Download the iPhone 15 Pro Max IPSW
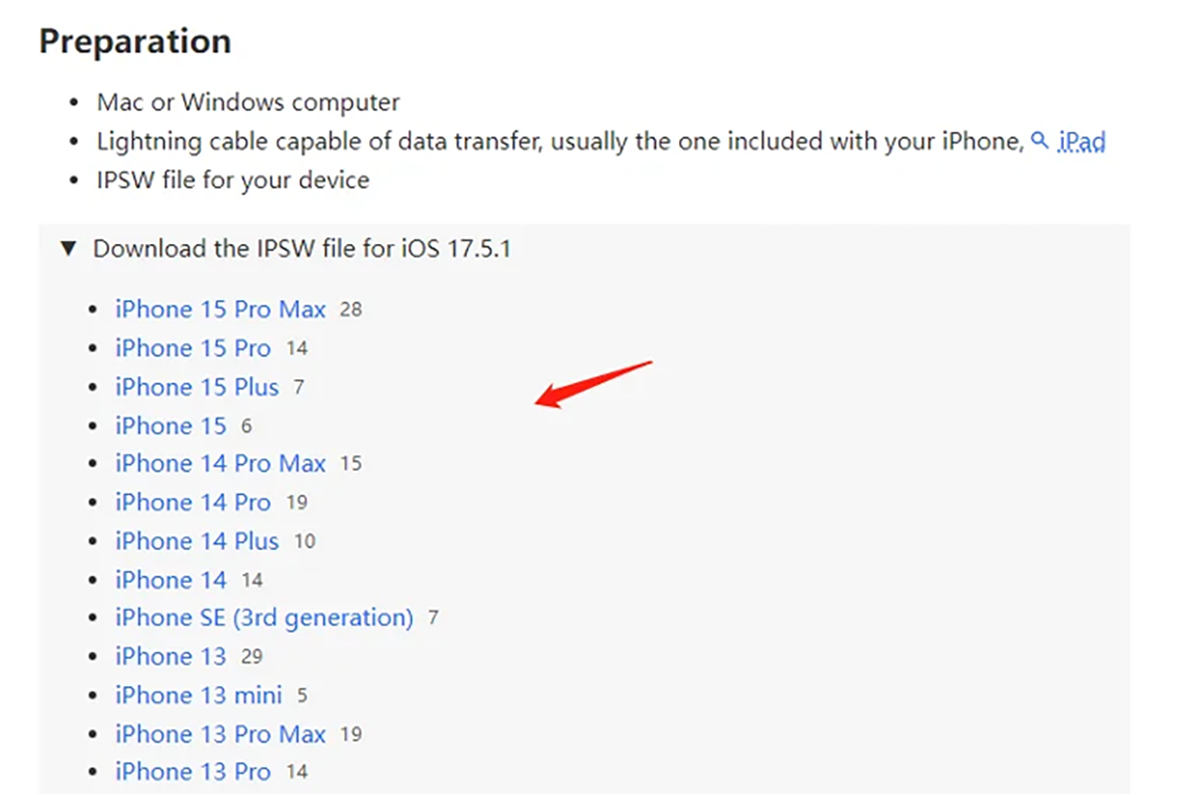The width and height of the screenshot is (1200, 795). point(220,309)
